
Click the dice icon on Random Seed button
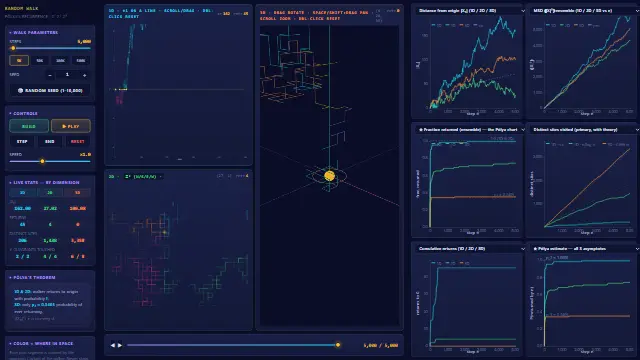[x=20, y=91]
